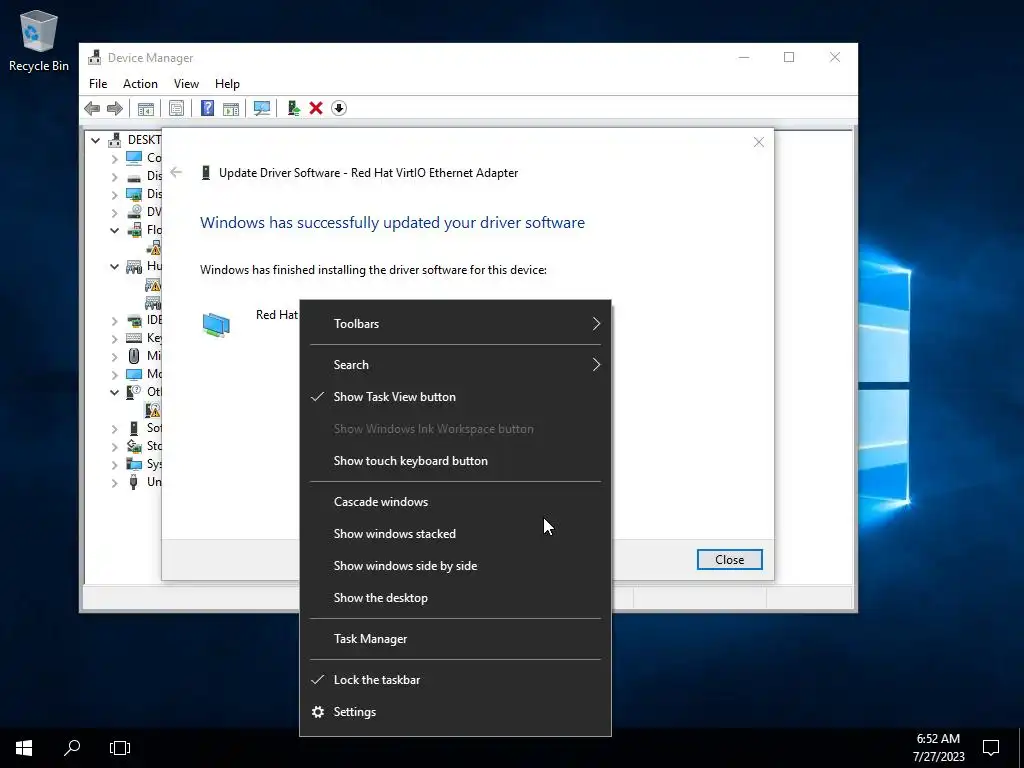This screenshot has height=768, width=1024.
Task: Choose Show windows stacked
Action: [x=455, y=534]
